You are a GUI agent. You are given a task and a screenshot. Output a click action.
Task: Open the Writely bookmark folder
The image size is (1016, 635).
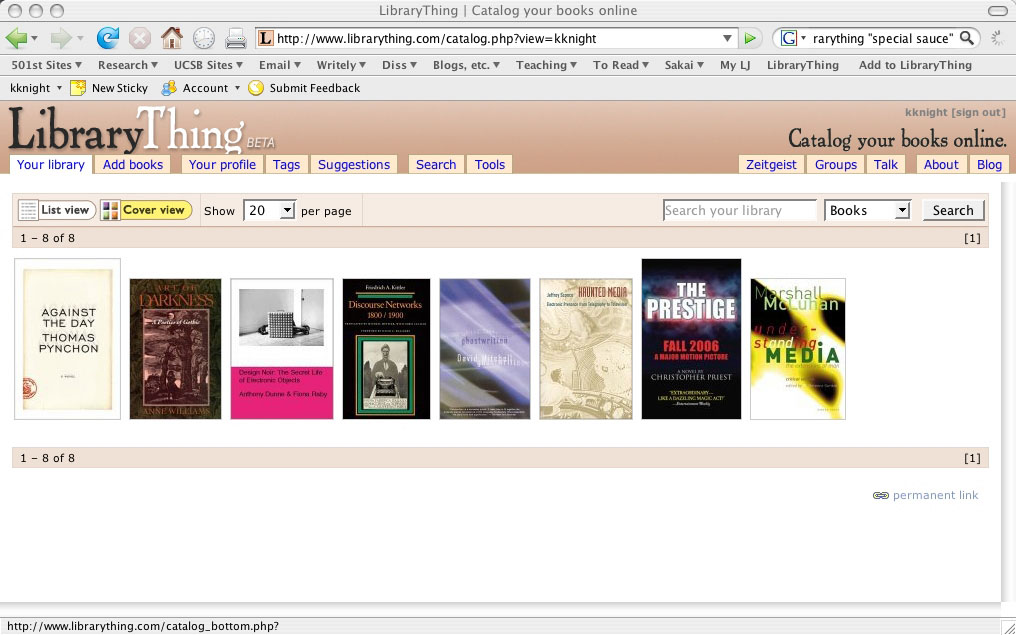[x=341, y=65]
